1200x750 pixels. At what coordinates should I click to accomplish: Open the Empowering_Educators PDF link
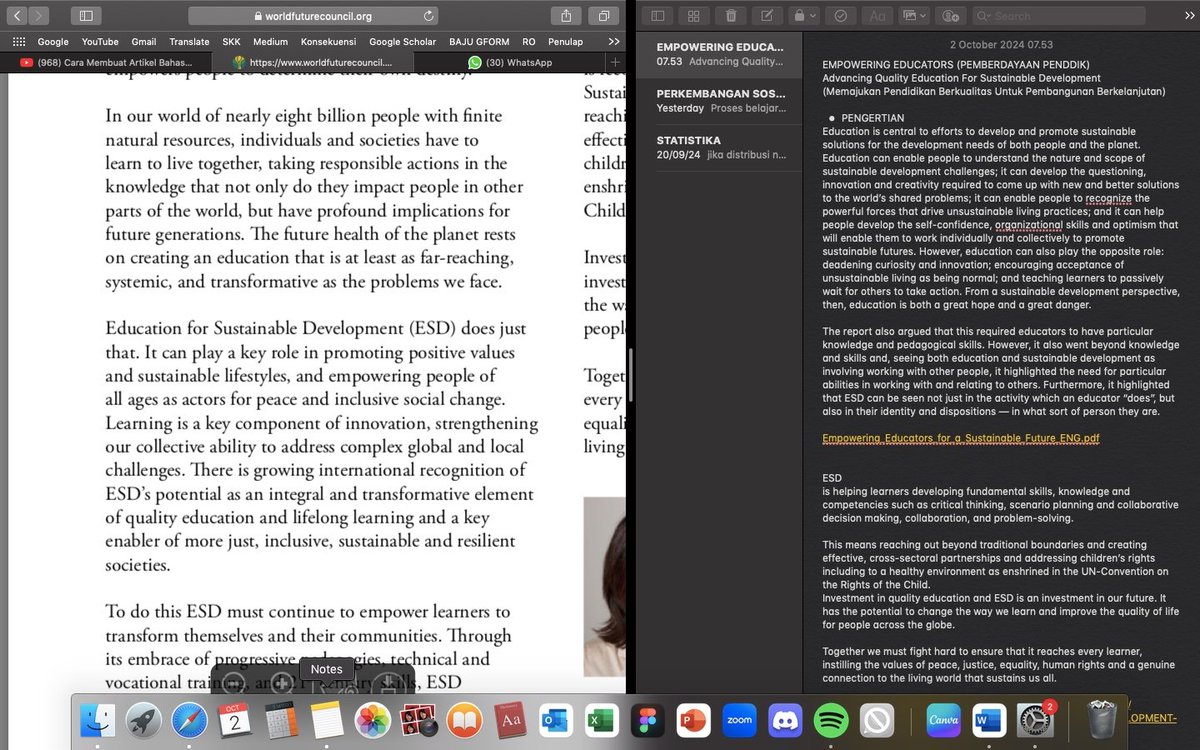[x=960, y=439]
